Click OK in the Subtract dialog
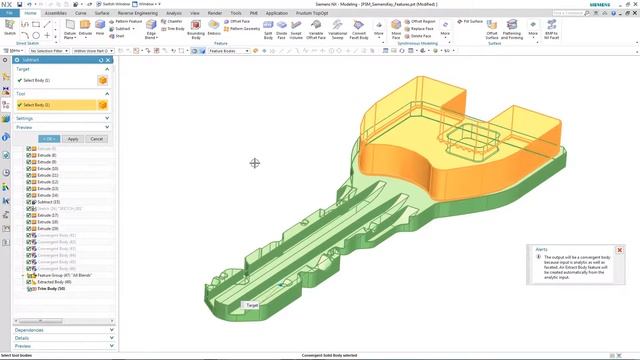Viewport: 640px width, 360px height. point(49,139)
